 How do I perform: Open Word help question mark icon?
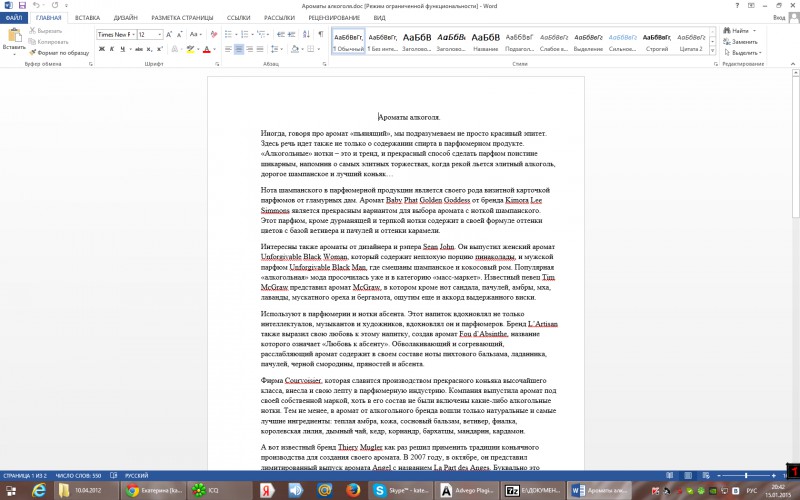point(737,5)
